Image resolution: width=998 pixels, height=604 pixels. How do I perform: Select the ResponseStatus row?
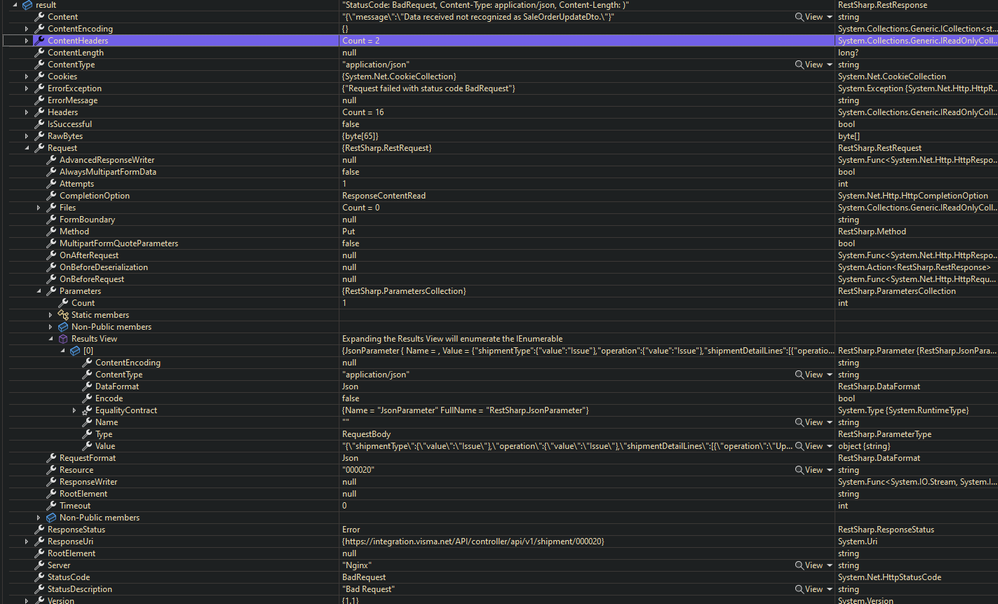click(x=499, y=530)
